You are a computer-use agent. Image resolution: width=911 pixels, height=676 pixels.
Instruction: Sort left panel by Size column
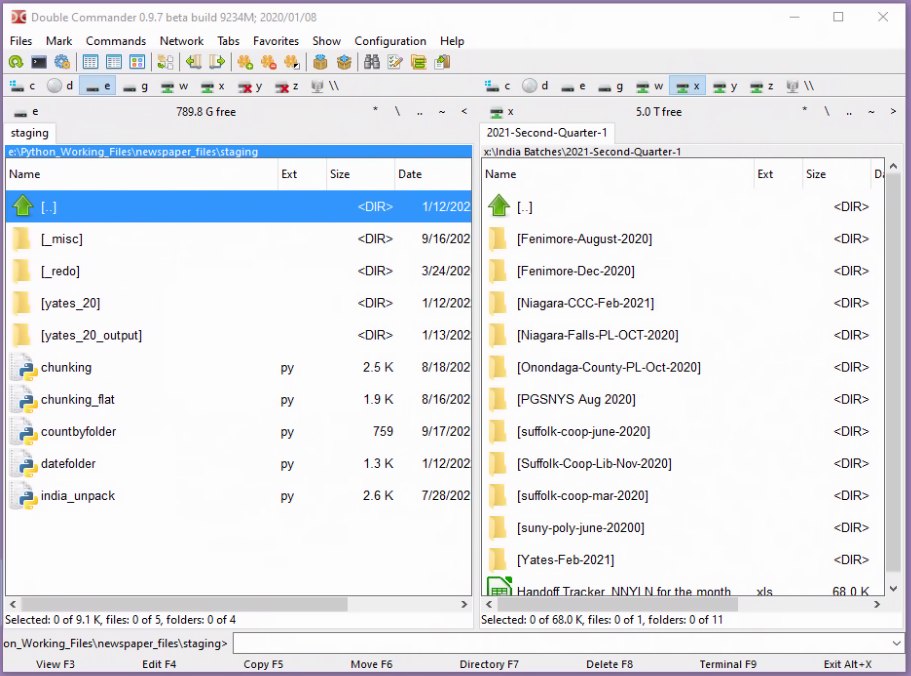[x=359, y=174]
